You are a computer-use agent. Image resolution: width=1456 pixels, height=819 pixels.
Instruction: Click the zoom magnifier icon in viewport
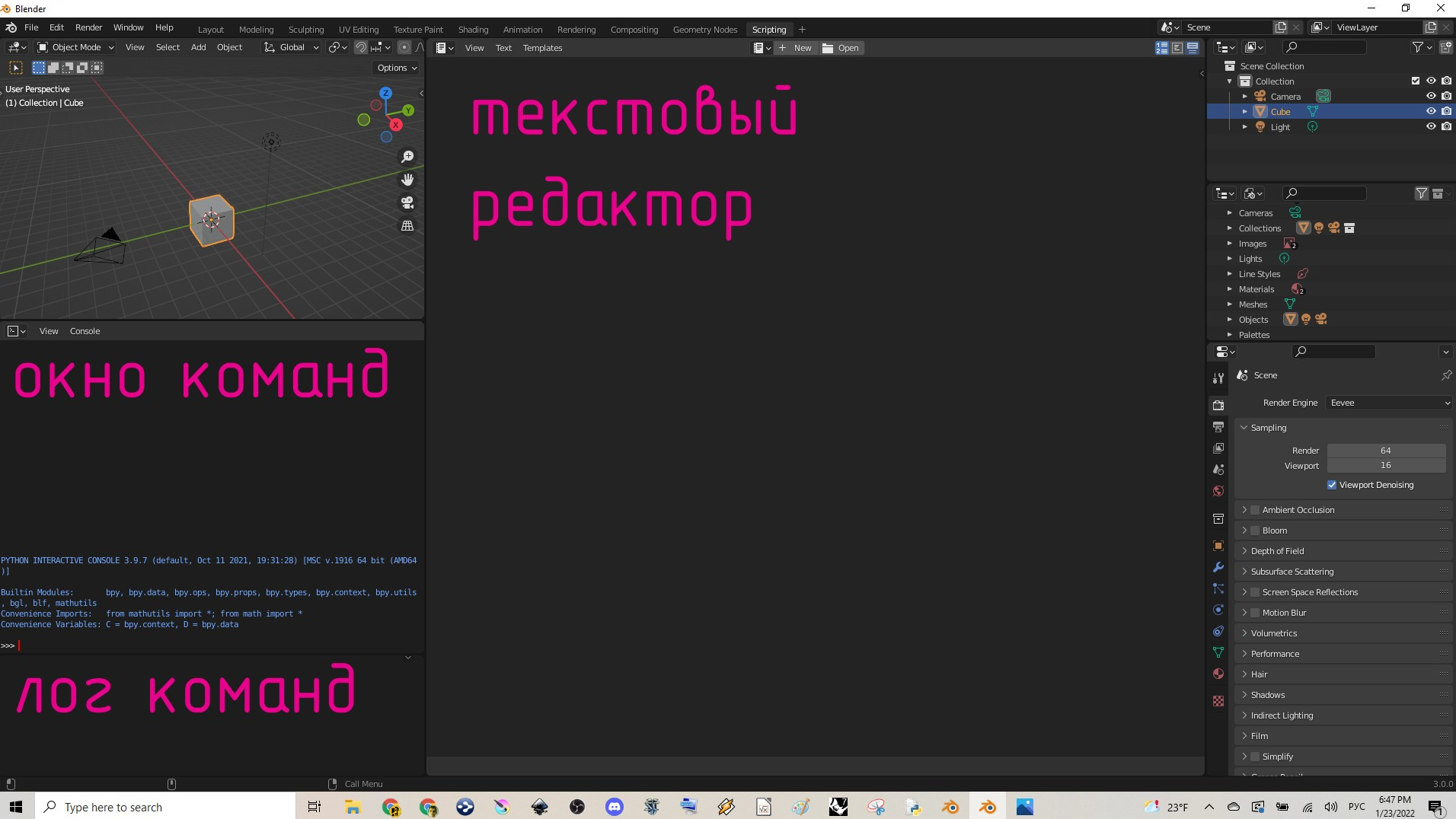pos(407,157)
